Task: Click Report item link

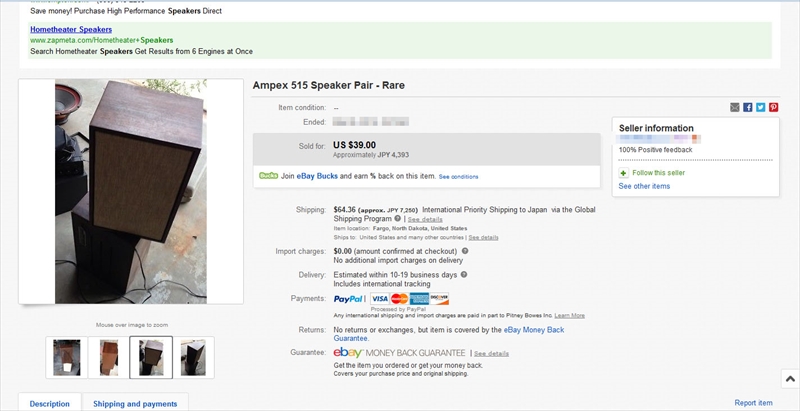Action: click(754, 403)
